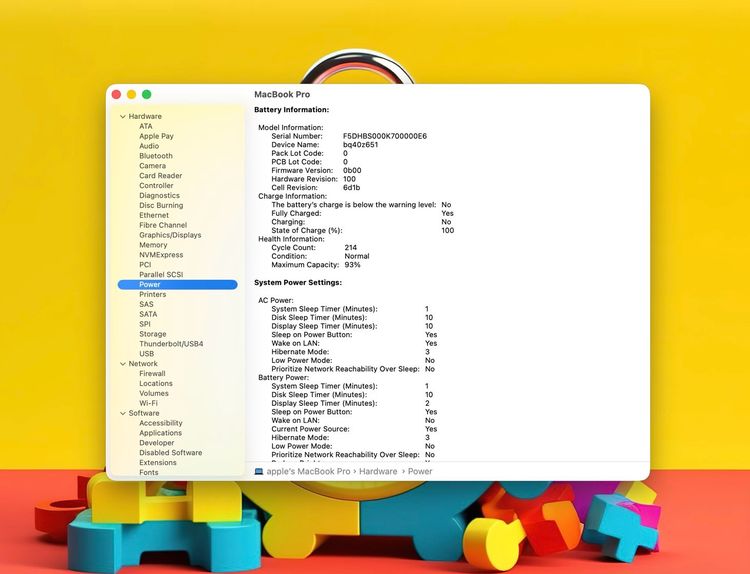Click the laptop icon in path bar
Screen dimensions: 750x574
pyautogui.click(x=259, y=471)
